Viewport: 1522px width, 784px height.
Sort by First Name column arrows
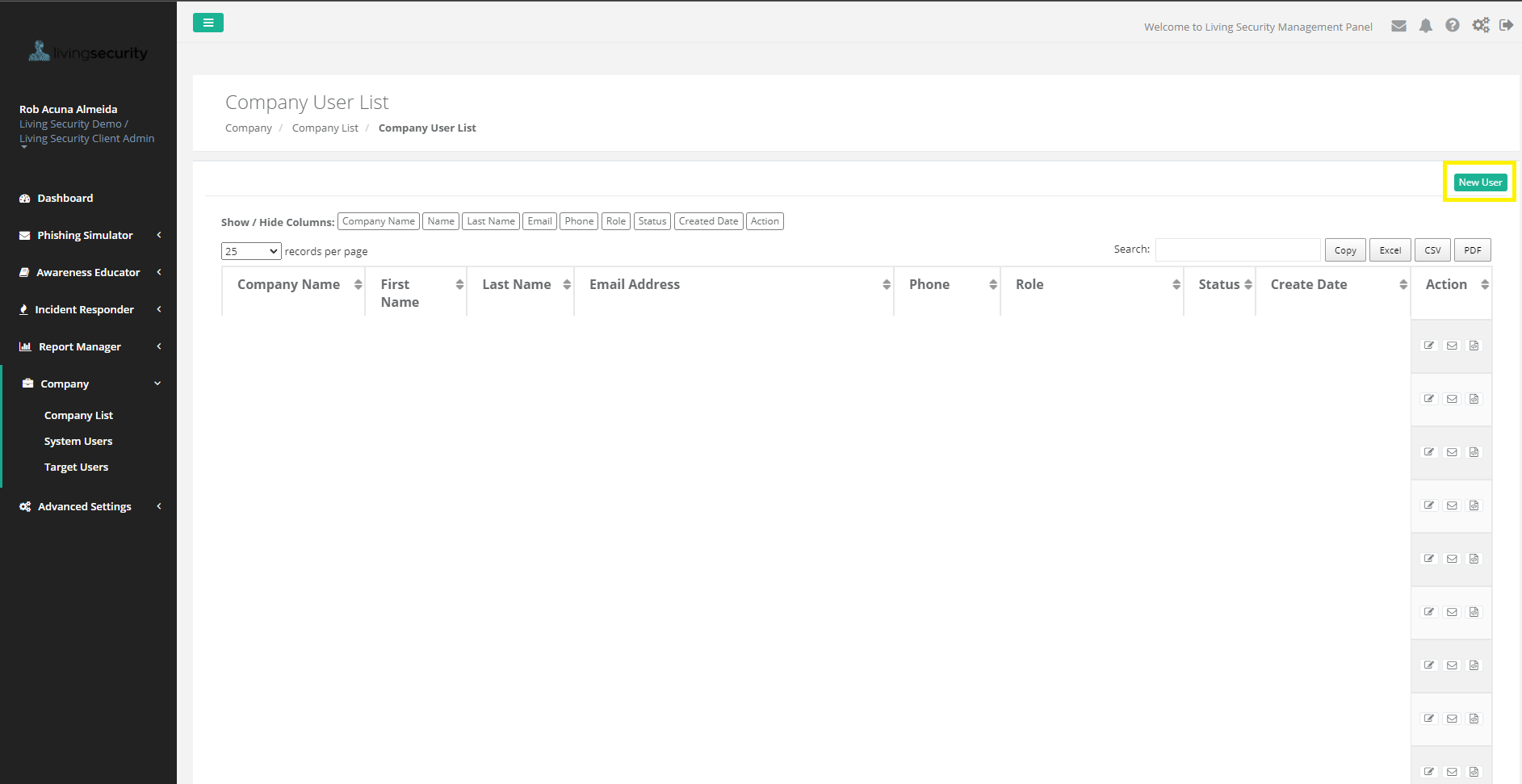pos(459,284)
